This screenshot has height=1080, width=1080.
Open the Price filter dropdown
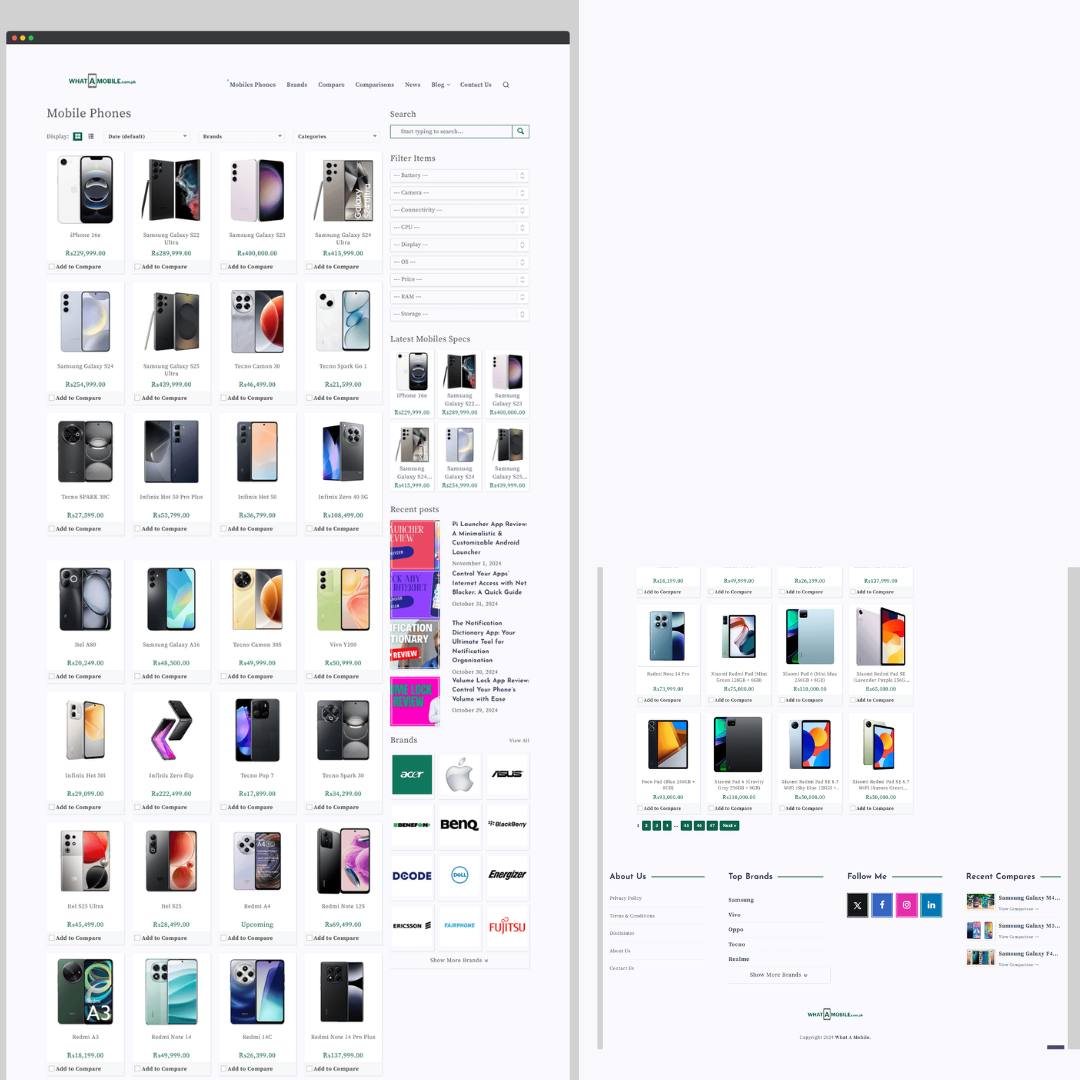[459, 280]
